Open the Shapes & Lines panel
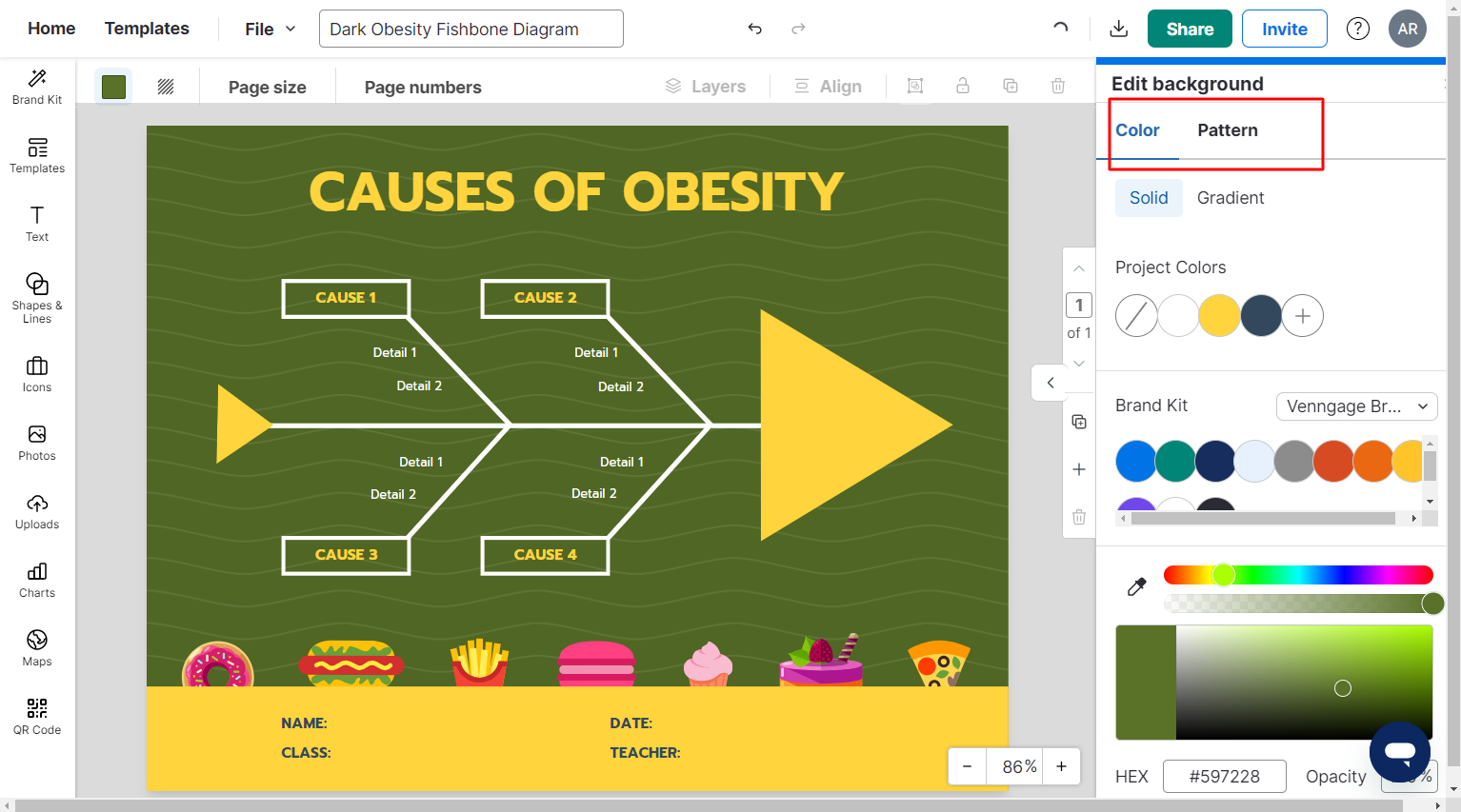This screenshot has height=812, width=1461. click(37, 297)
